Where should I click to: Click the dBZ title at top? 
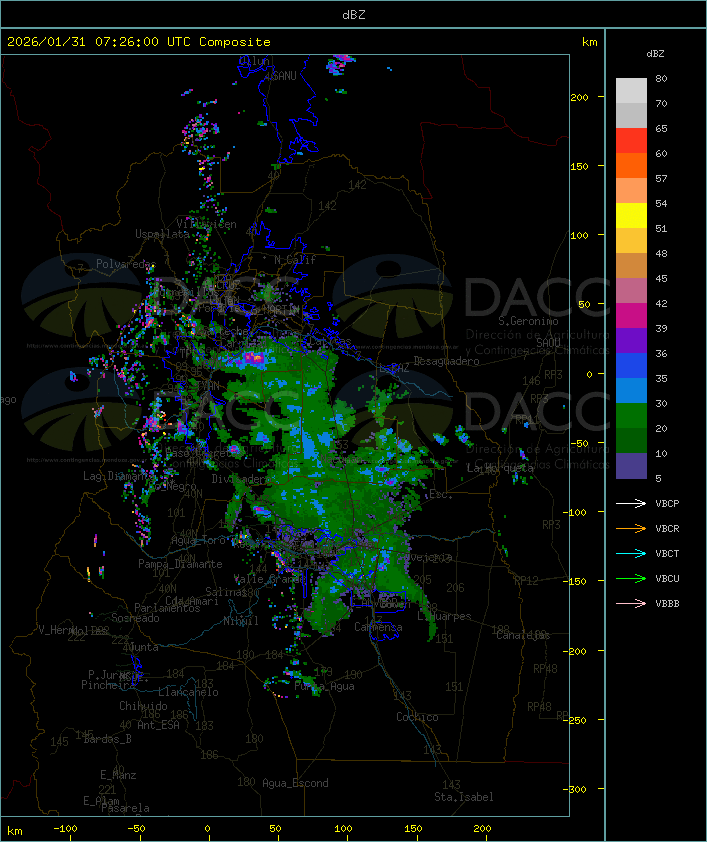pos(353,14)
